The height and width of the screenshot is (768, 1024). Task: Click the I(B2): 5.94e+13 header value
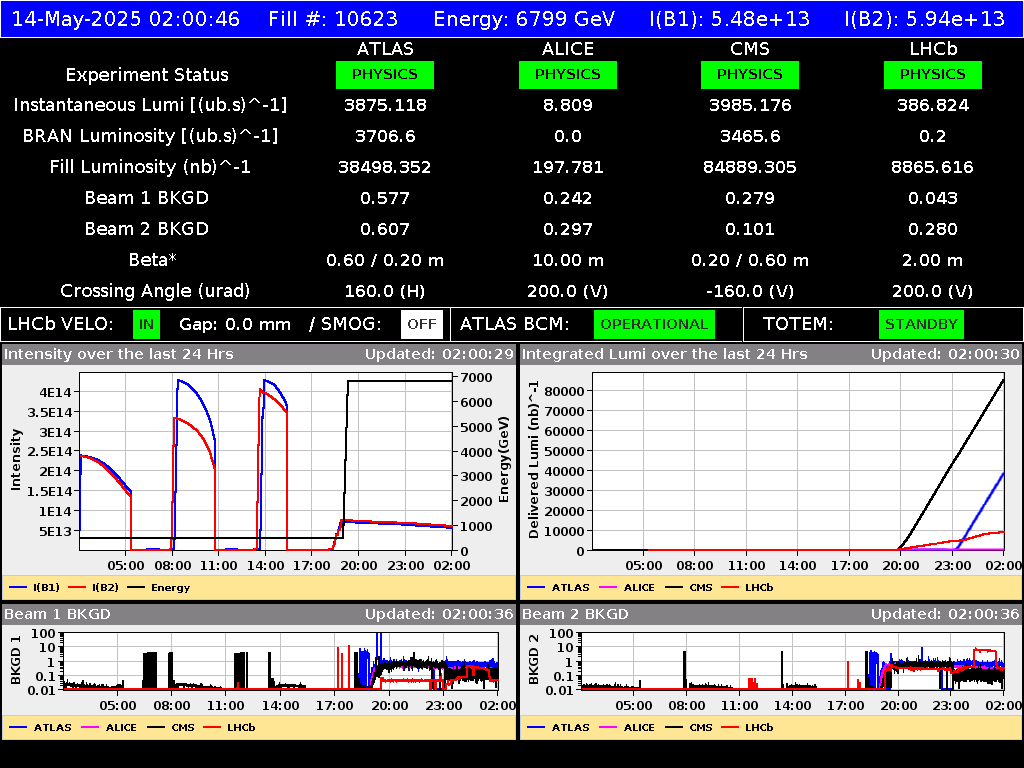click(925, 19)
